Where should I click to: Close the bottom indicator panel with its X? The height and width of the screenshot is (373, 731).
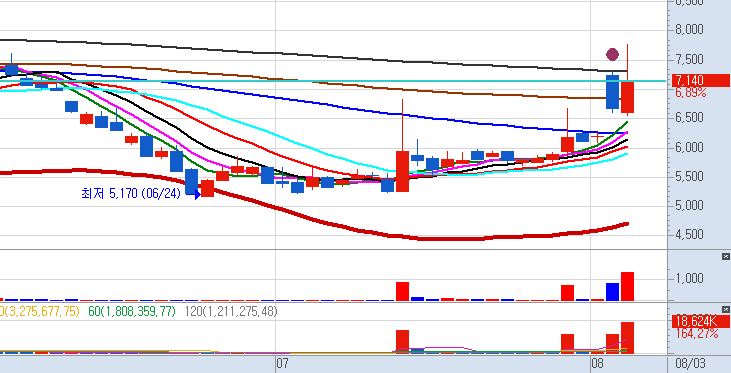click(725, 310)
